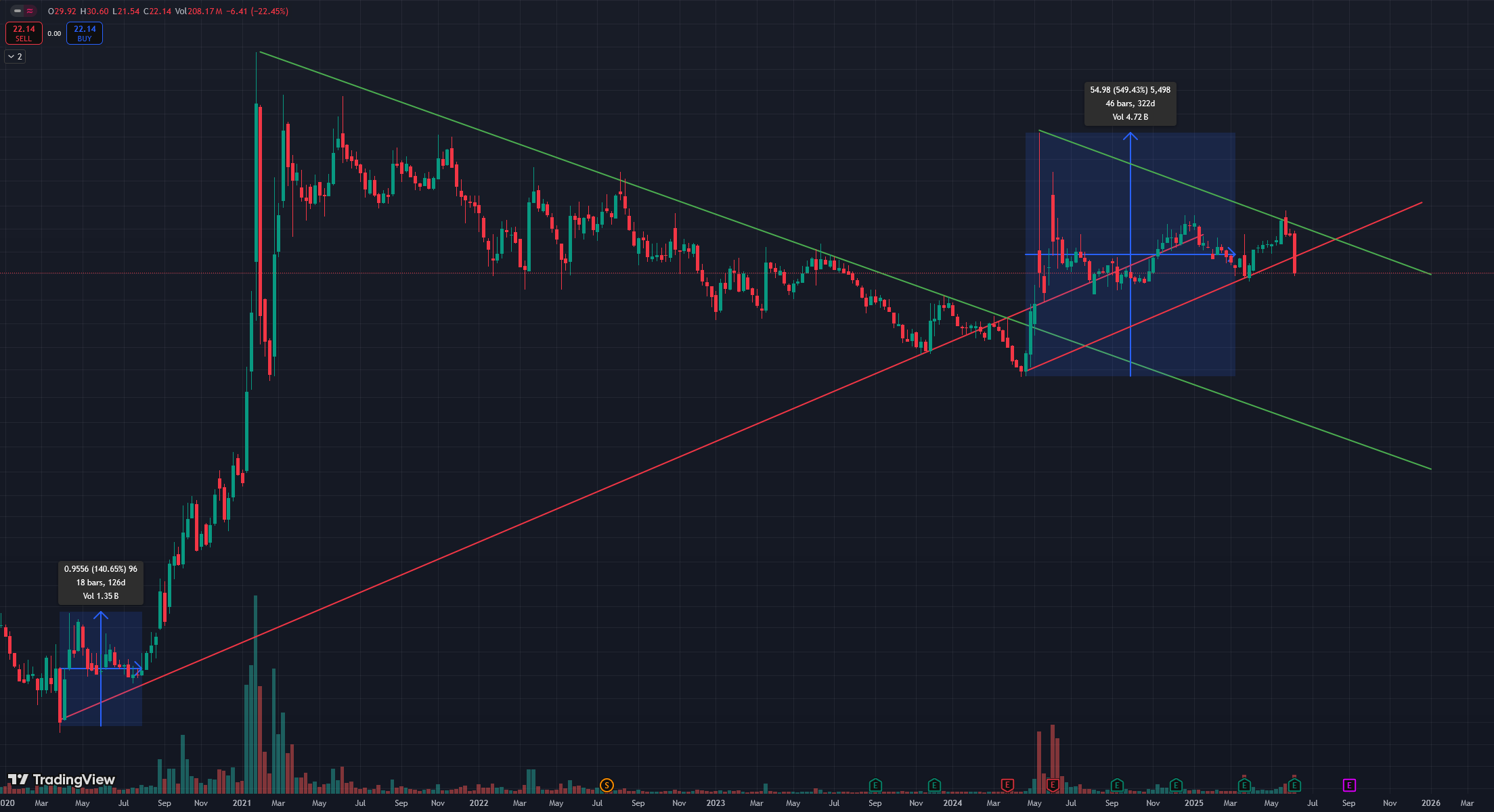Click the gray dash symbol logo icon
Image resolution: width=1494 pixels, height=812 pixels.
coord(18,11)
